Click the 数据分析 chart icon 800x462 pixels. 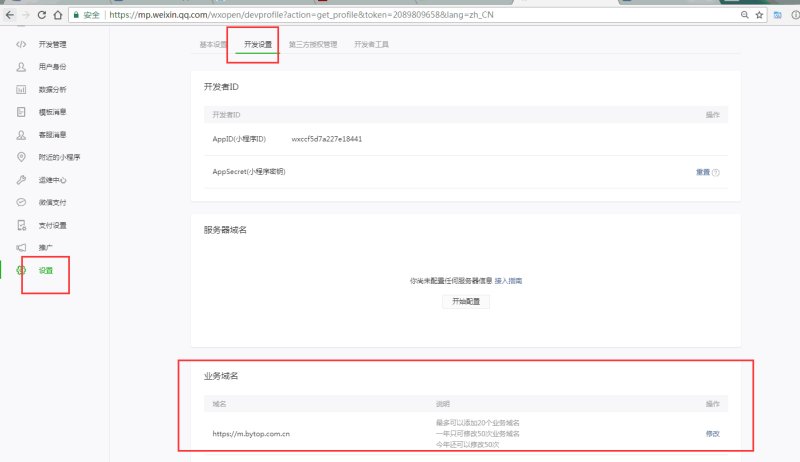pos(21,90)
